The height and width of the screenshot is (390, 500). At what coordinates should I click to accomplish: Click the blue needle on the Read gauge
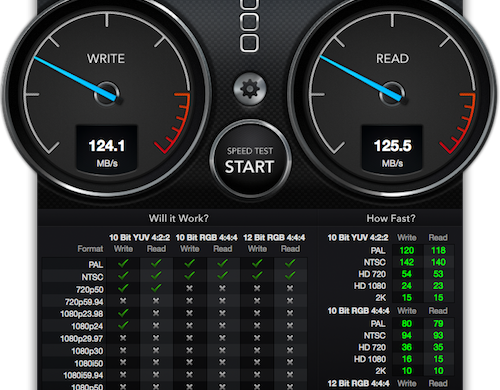point(361,78)
